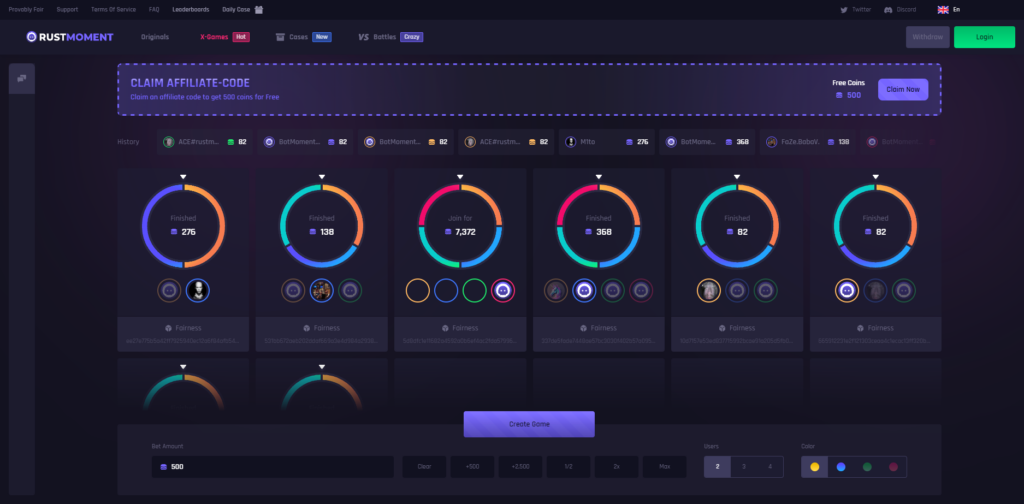This screenshot has width=1024, height=504.
Task: Open the Originals menu
Action: tap(155, 37)
